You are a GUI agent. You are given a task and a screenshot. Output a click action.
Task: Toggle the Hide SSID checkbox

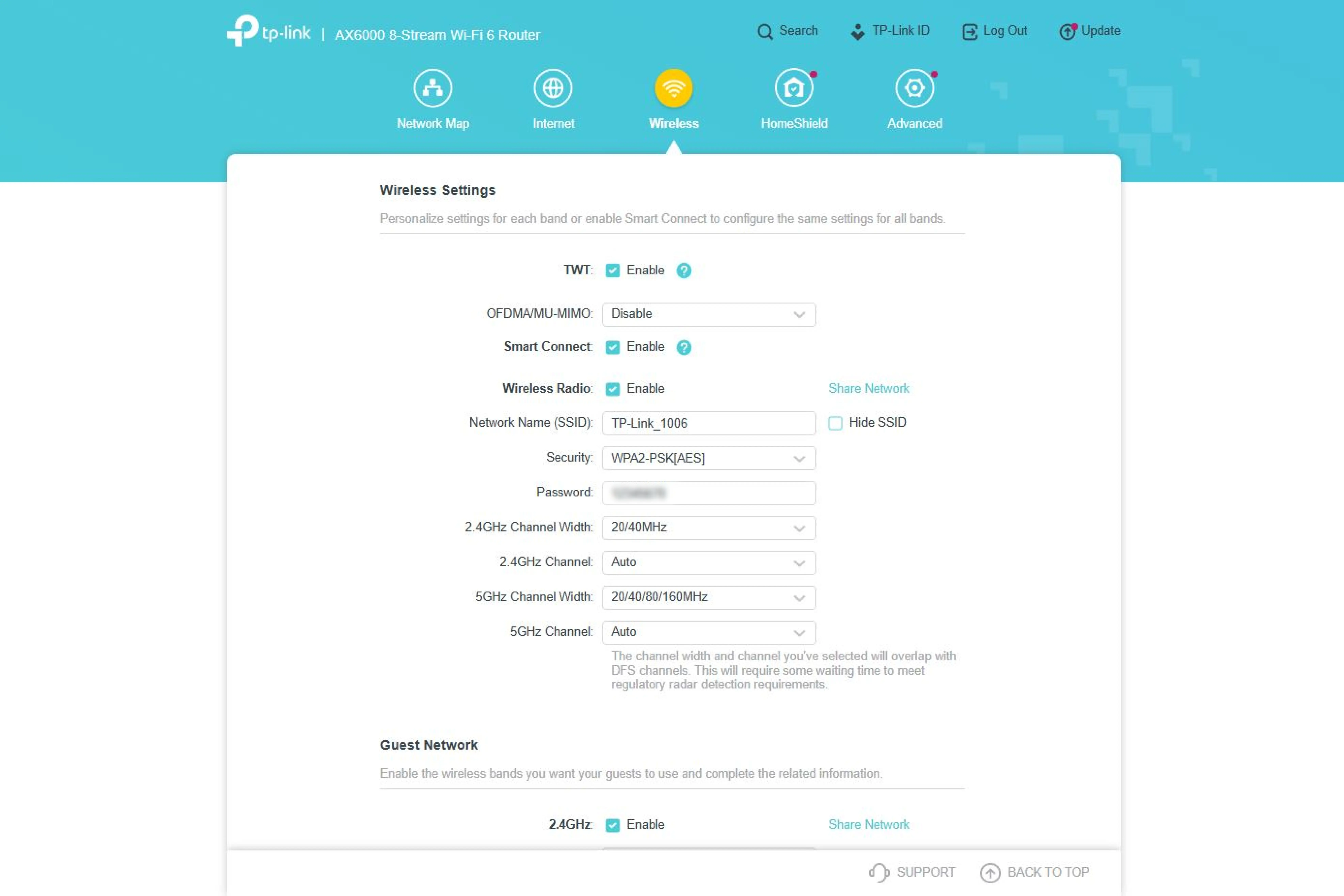pyautogui.click(x=835, y=423)
